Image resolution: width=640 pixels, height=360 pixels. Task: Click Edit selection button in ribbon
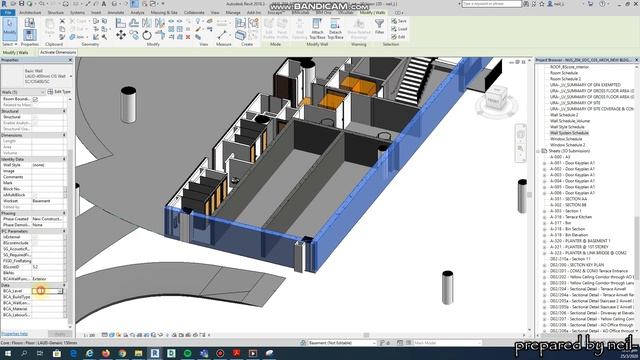[x=399, y=37]
